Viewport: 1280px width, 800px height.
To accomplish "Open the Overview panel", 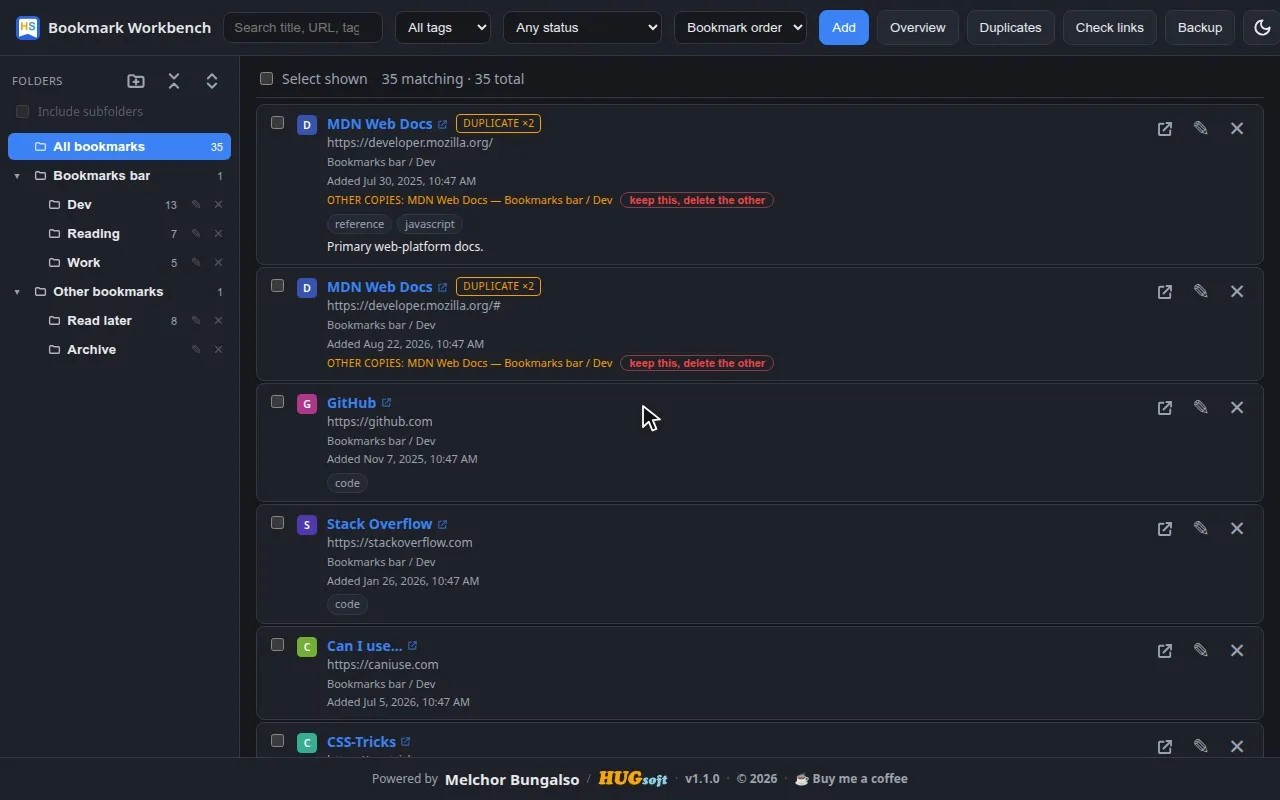I will [x=918, y=28].
